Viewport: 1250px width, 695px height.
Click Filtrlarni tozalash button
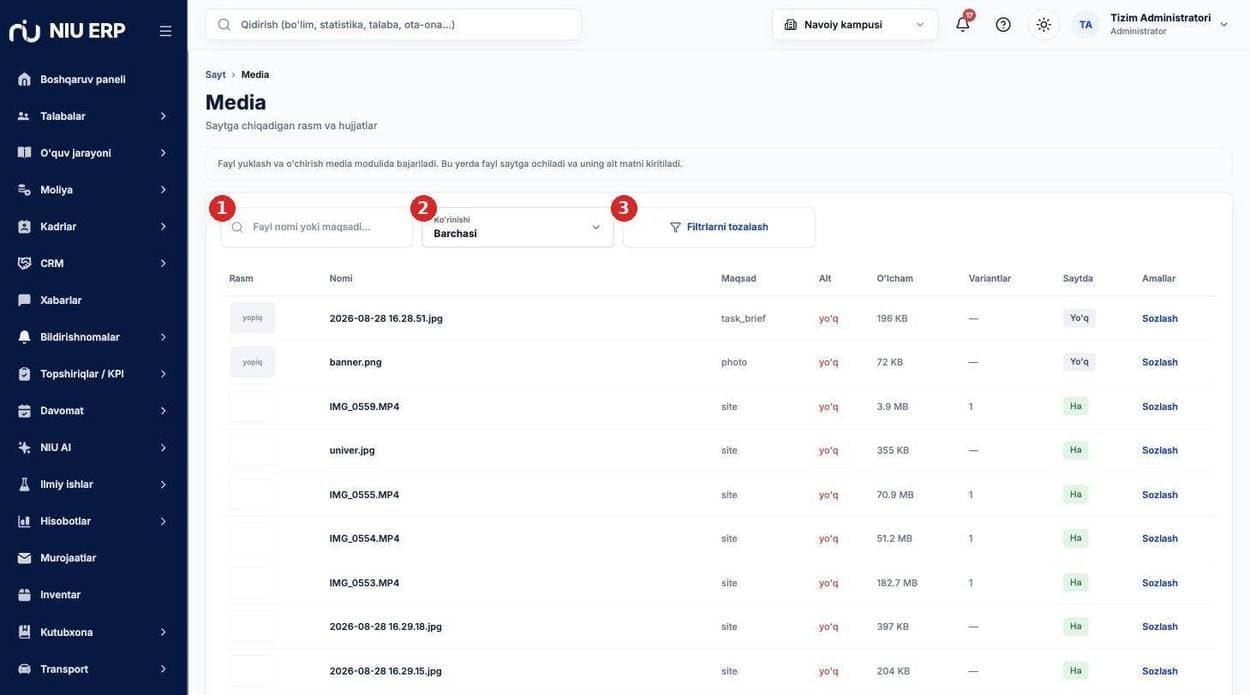point(719,227)
